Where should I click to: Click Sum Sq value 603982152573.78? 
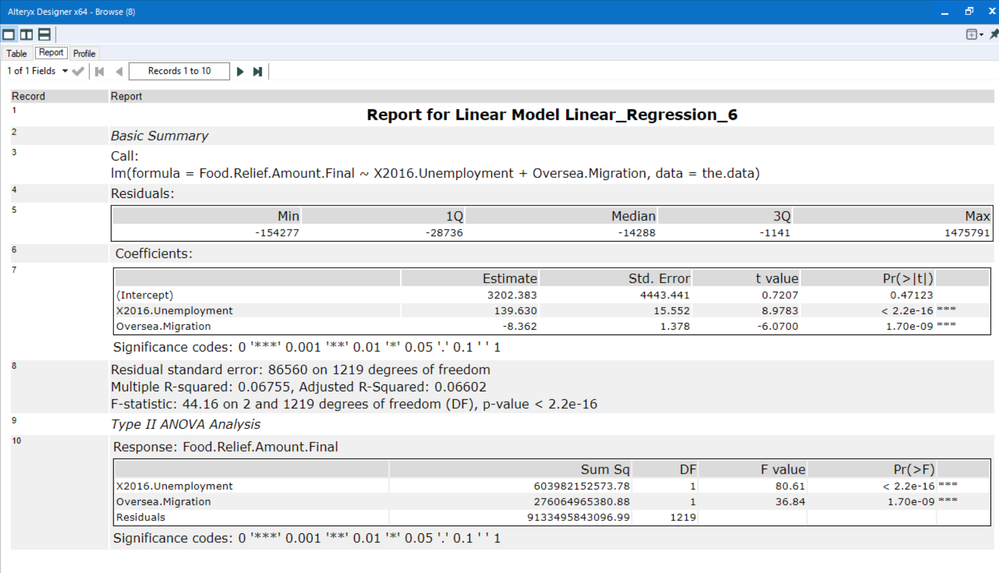click(x=582, y=486)
